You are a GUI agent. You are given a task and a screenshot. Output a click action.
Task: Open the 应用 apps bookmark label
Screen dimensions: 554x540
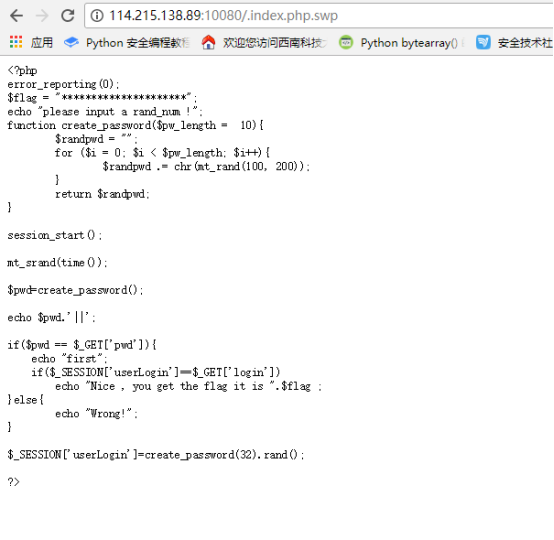(42, 42)
